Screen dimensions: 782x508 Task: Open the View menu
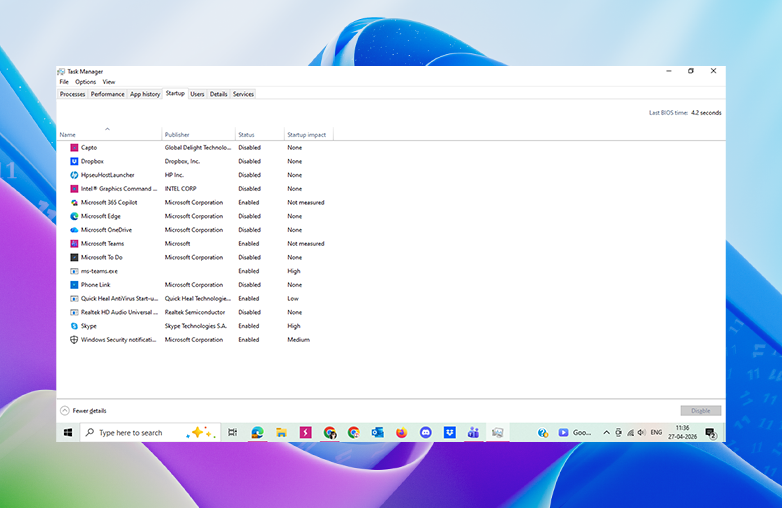pos(109,82)
